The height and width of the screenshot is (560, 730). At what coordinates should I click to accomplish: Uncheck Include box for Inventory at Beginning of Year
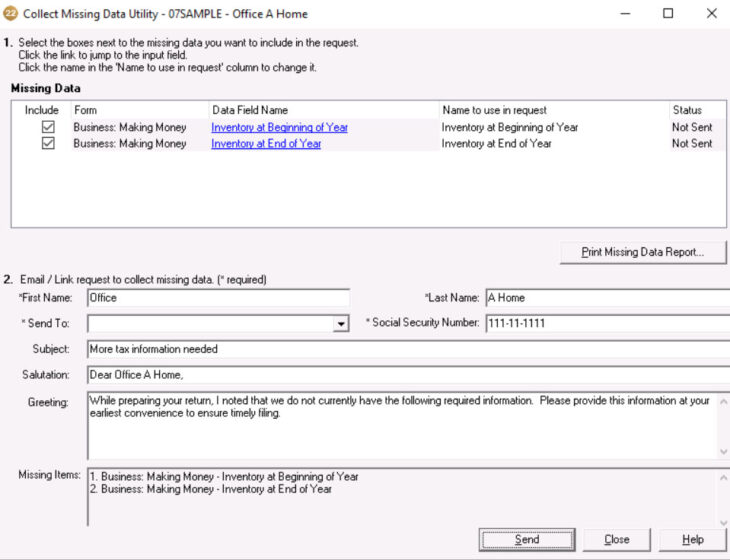point(48,127)
